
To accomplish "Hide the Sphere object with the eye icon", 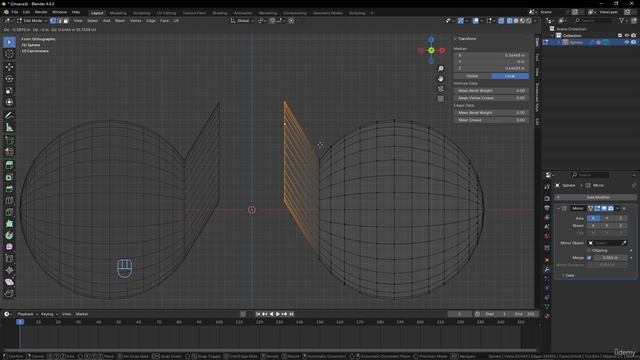I will tap(627, 42).
